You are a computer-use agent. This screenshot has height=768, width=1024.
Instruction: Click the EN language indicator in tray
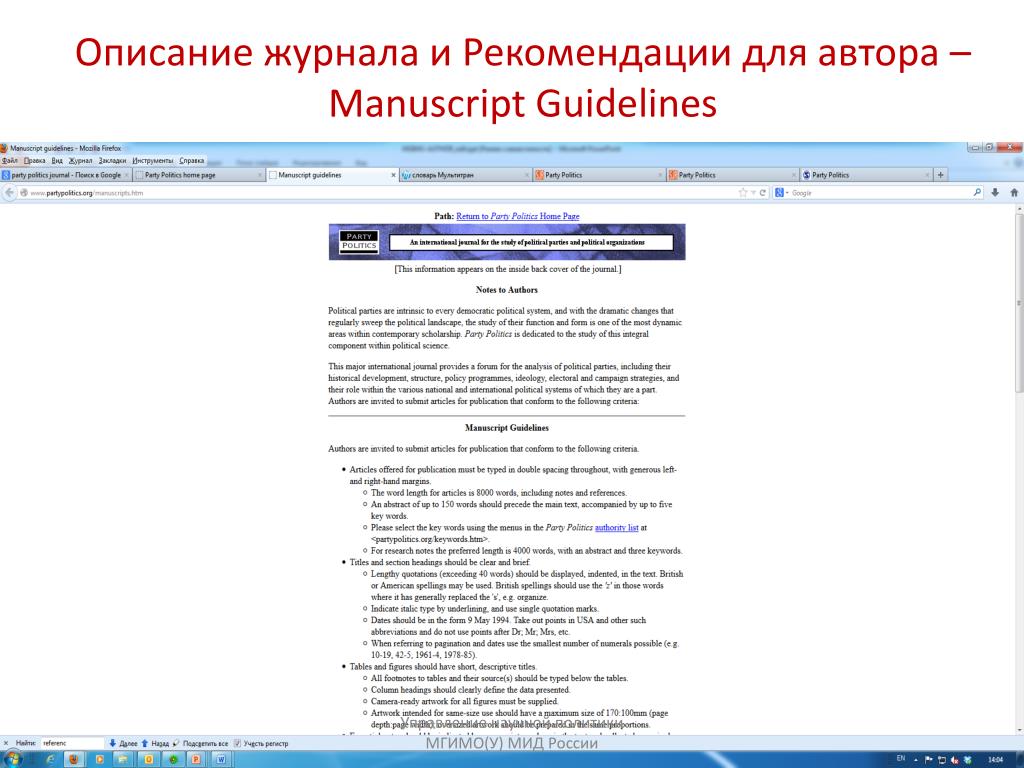tap(901, 759)
